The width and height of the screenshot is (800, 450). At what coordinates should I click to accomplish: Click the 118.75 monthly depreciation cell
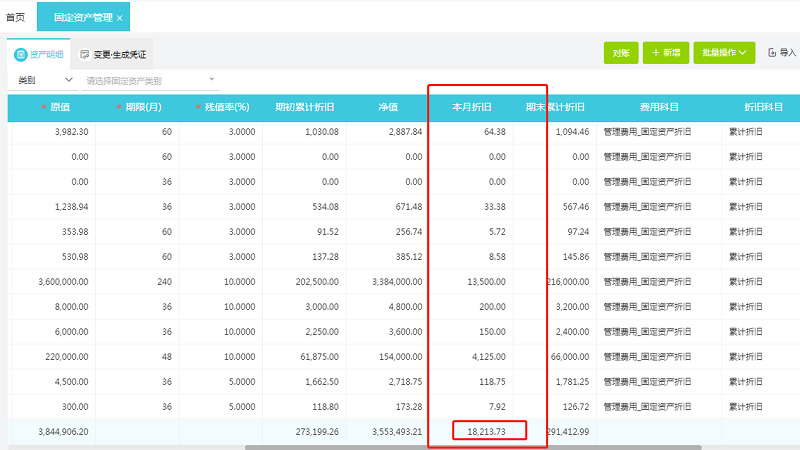click(492, 382)
